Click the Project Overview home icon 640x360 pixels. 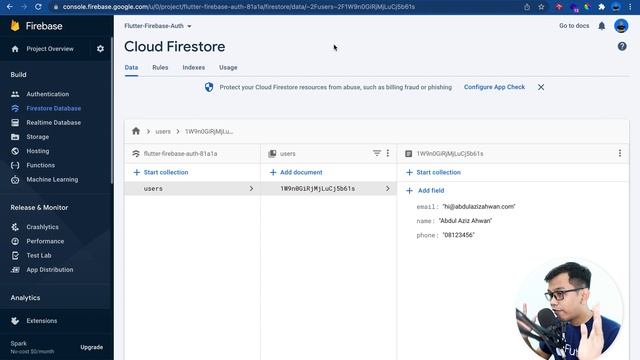pos(15,49)
